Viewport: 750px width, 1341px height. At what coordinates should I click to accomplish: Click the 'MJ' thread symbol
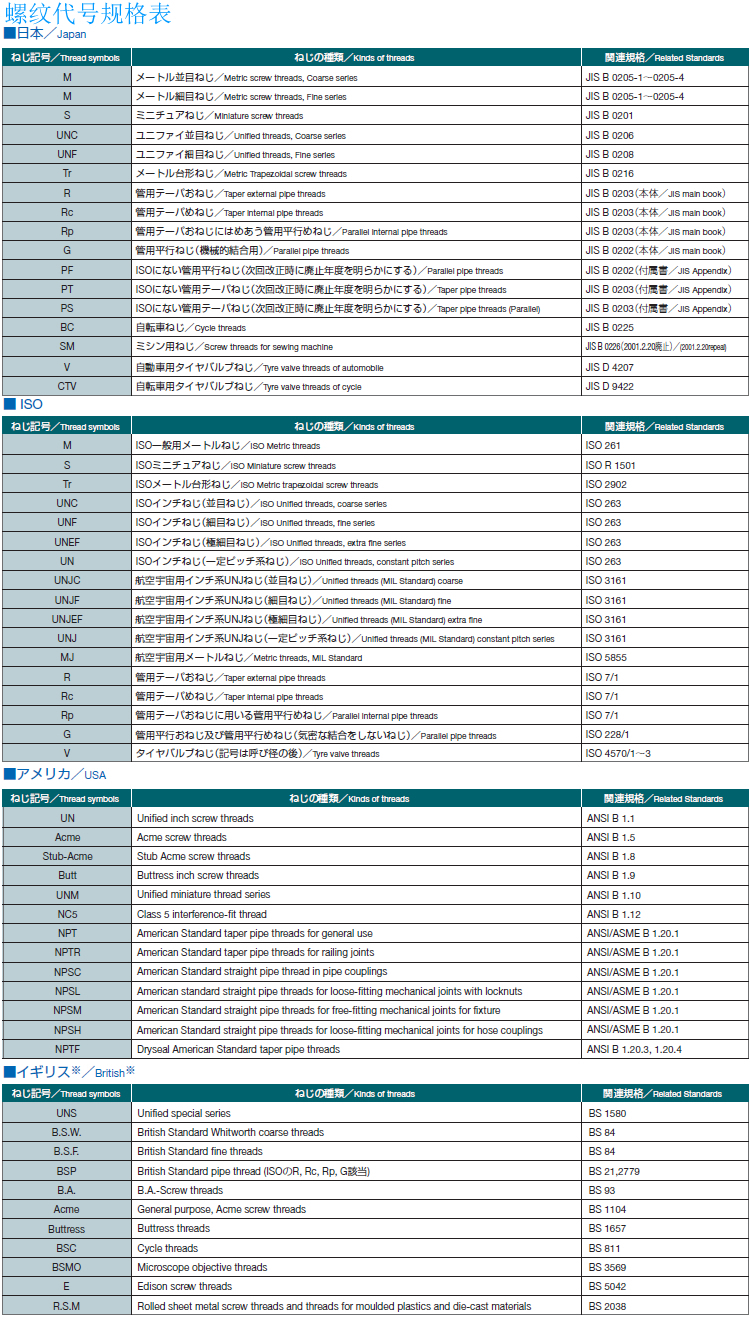(67, 658)
